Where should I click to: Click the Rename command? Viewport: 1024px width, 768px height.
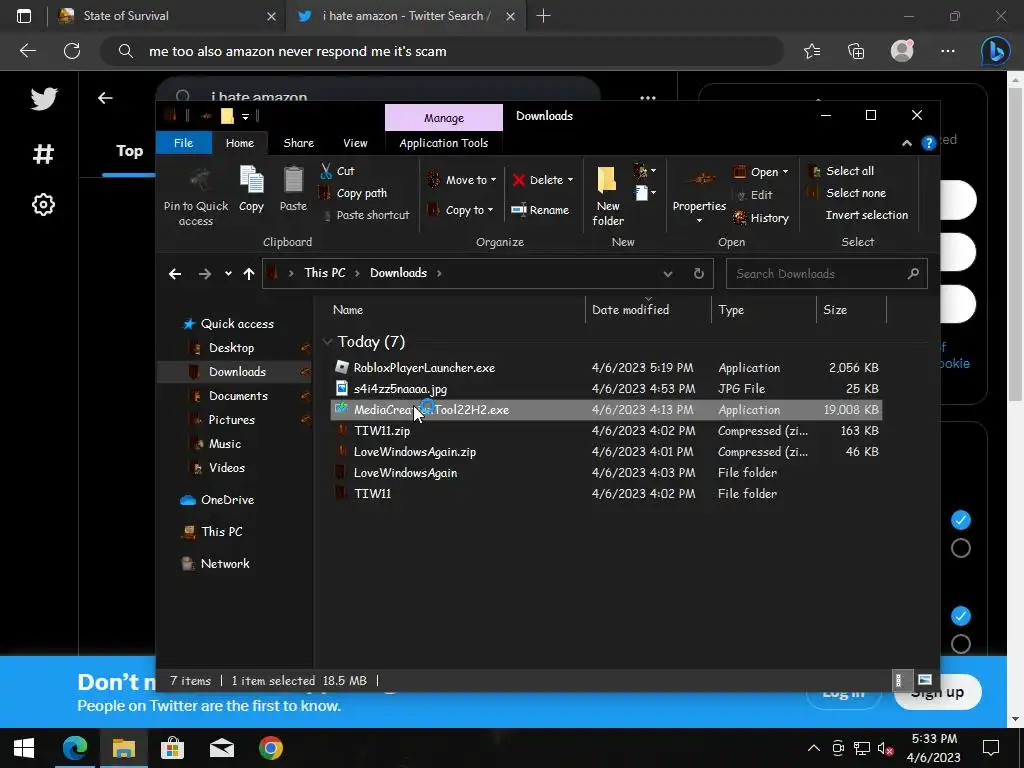[x=540, y=210]
